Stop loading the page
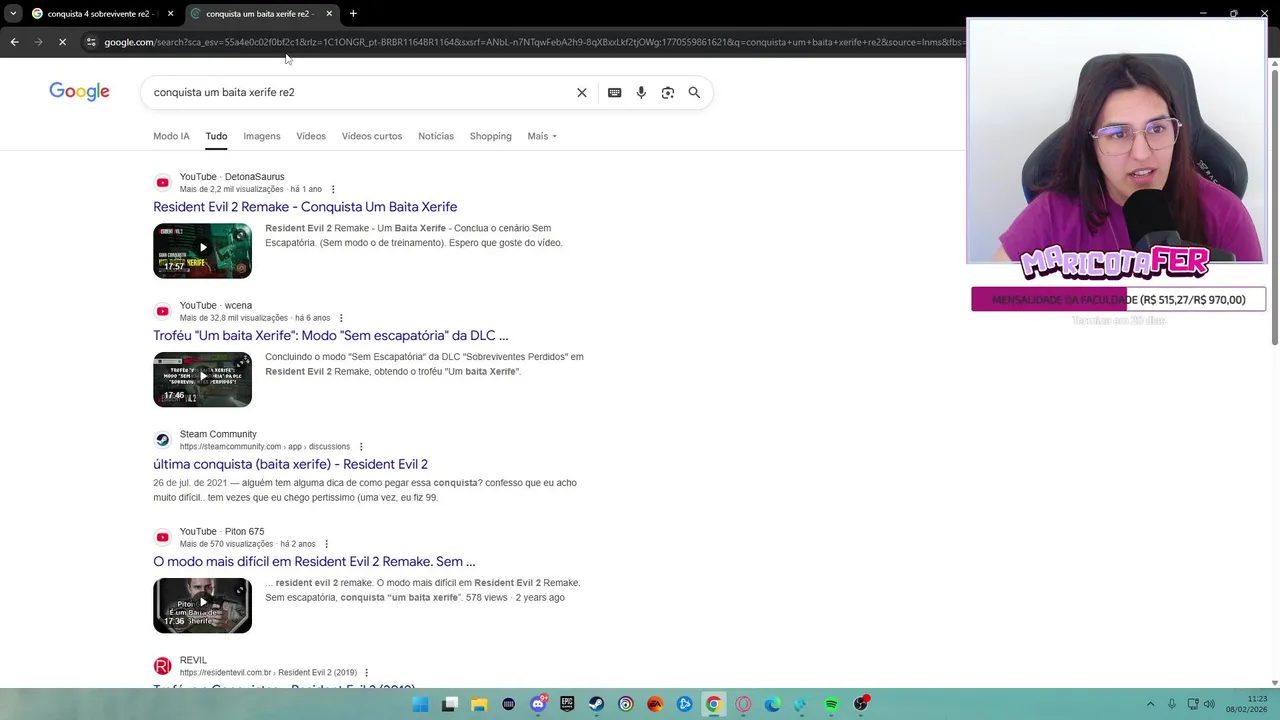Viewport: 1280px width, 720px height. click(x=62, y=42)
